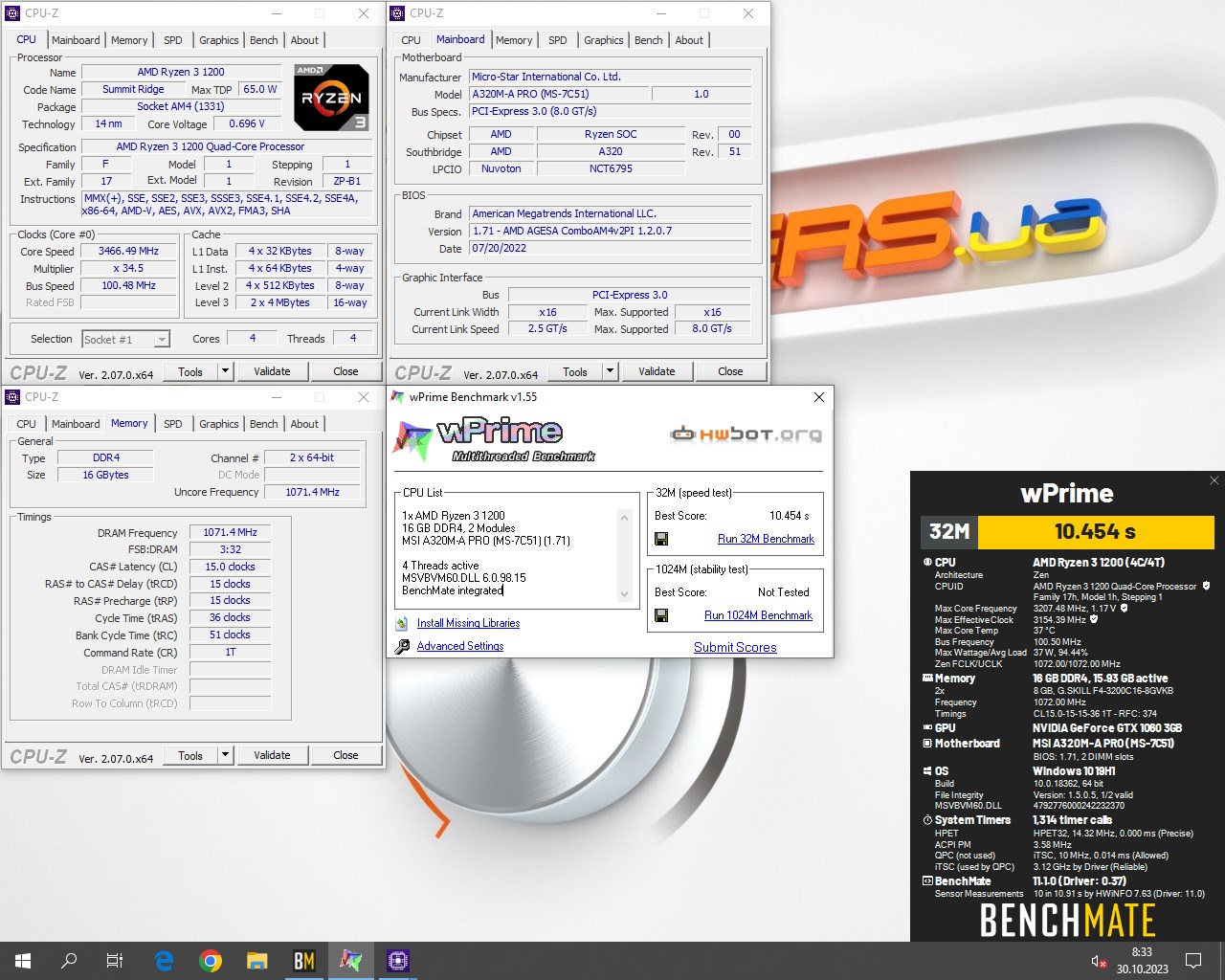Click the CPU-Z title icon in the Memory window
Screen dimensions: 1225x980
[x=12, y=396]
